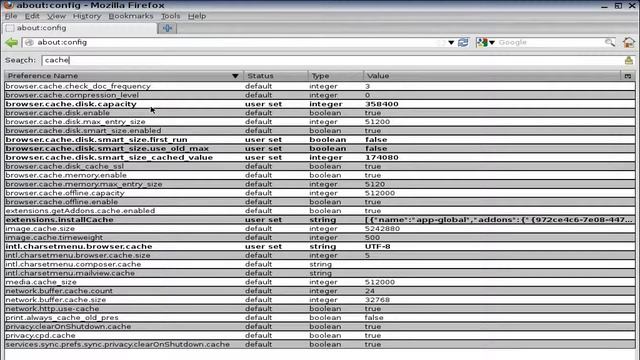This screenshot has height=360, width=640.
Task: Select browser.cache.offline.capacity preference
Action: [x=320, y=193]
